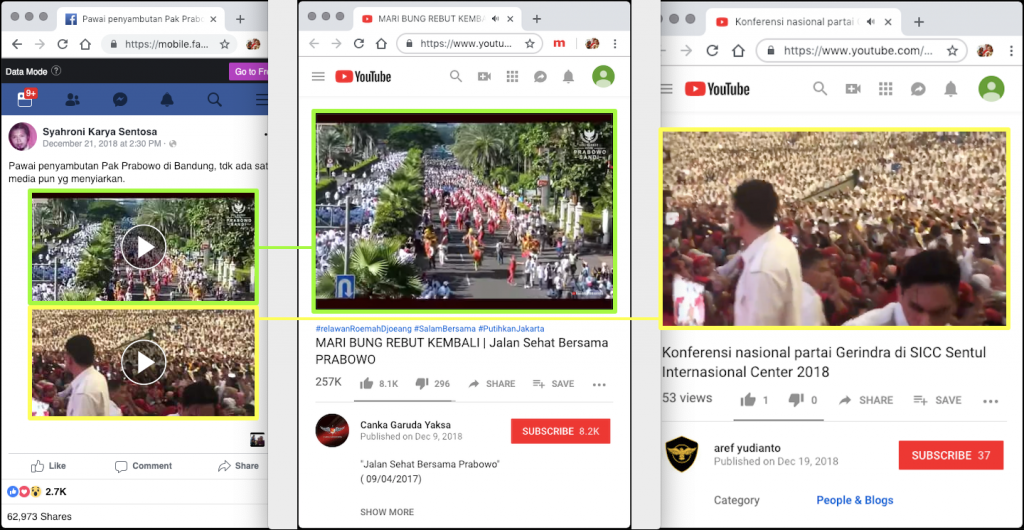Open more actions ellipsis under Konferensi video

tap(990, 400)
